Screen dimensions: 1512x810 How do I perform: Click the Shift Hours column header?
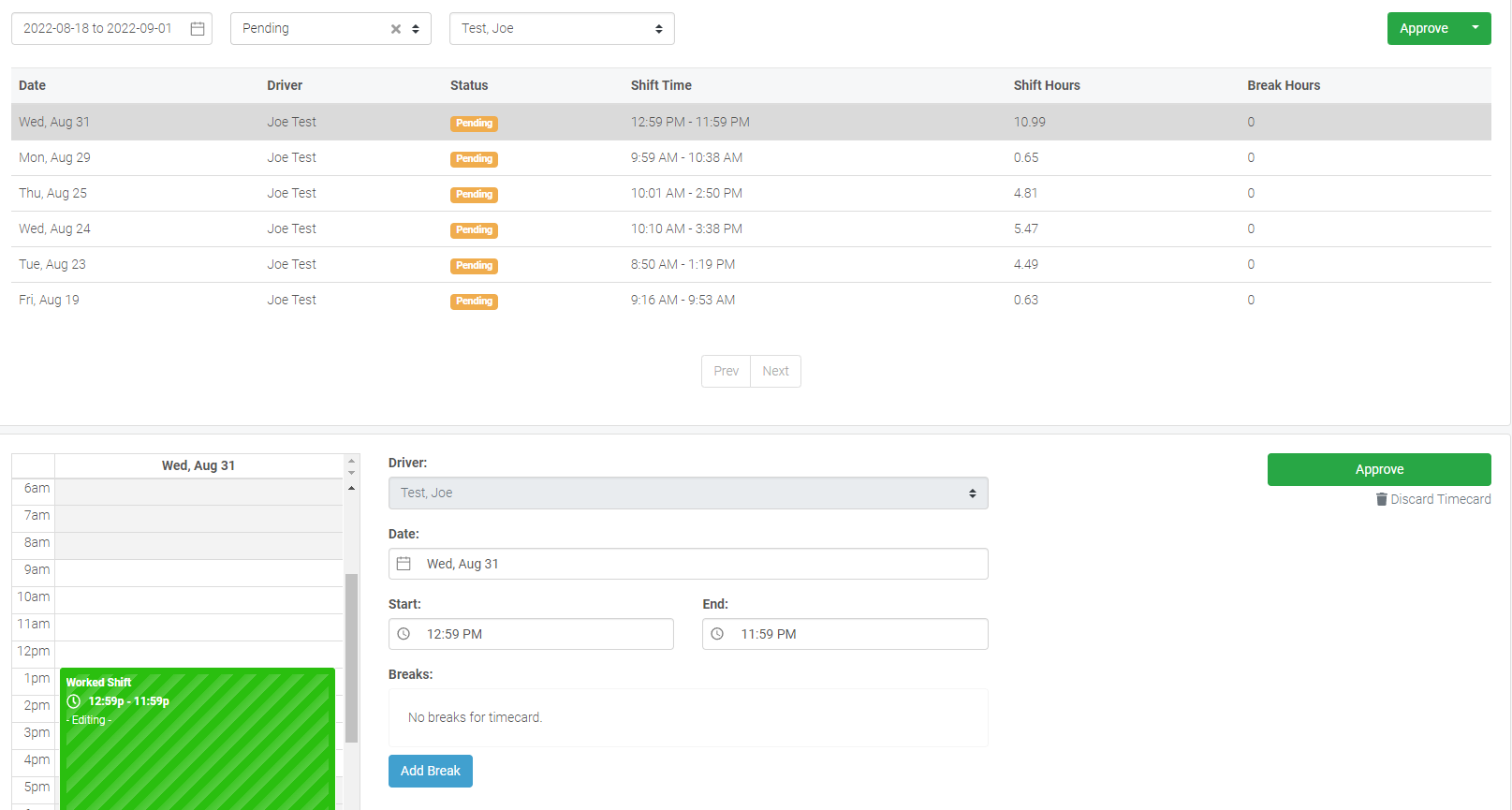tap(1047, 85)
